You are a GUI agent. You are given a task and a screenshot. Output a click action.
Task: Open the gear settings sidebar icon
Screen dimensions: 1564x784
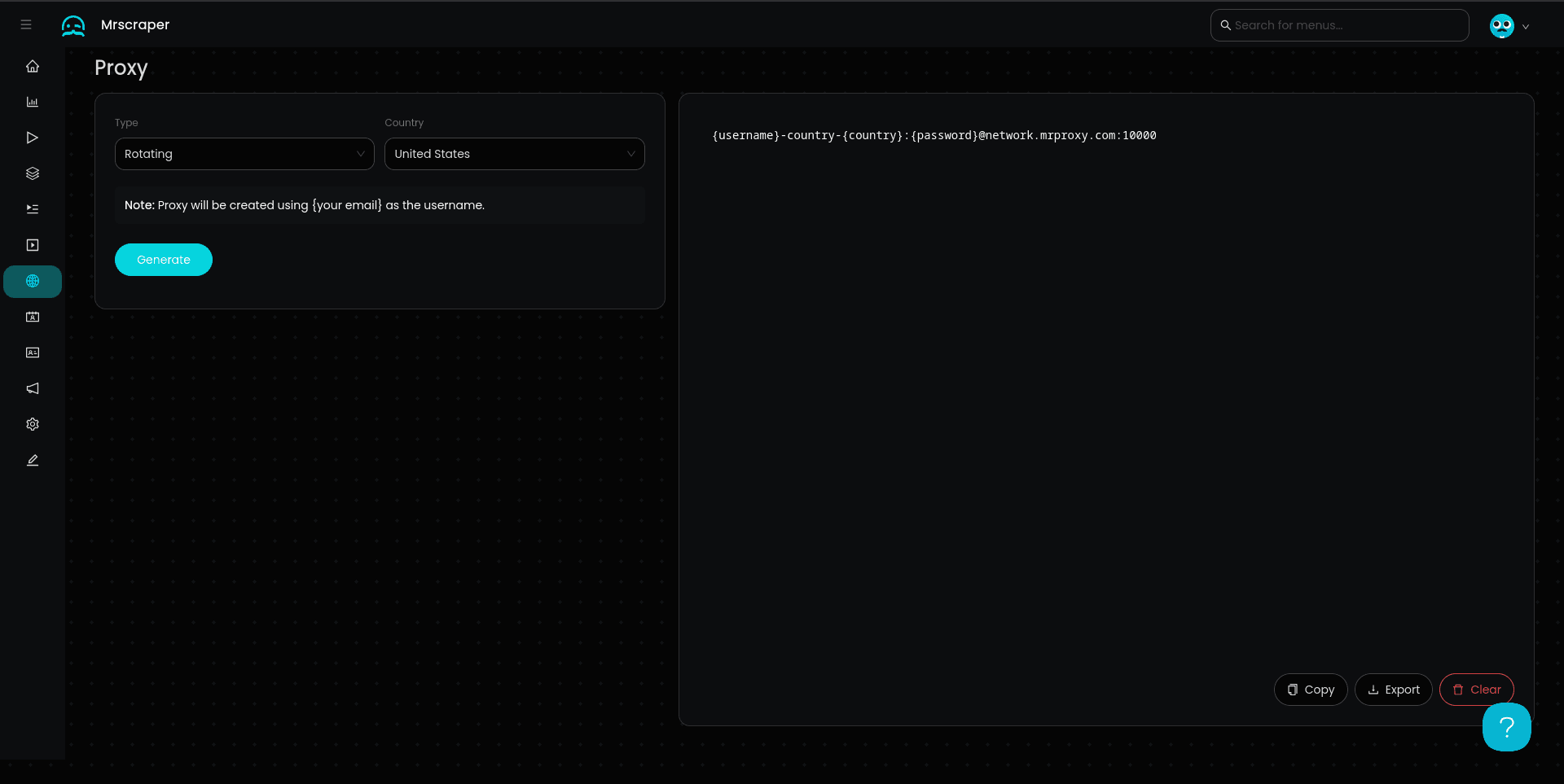[33, 425]
